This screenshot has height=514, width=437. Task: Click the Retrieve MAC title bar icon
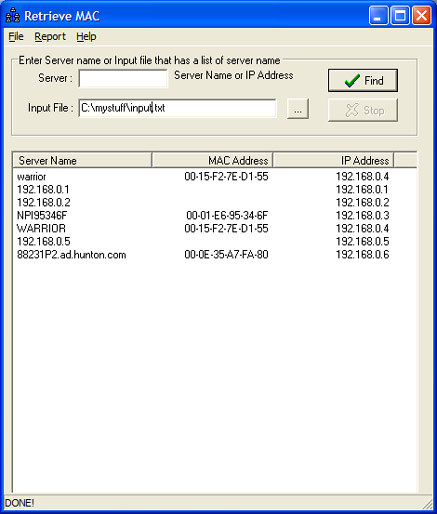coord(13,16)
